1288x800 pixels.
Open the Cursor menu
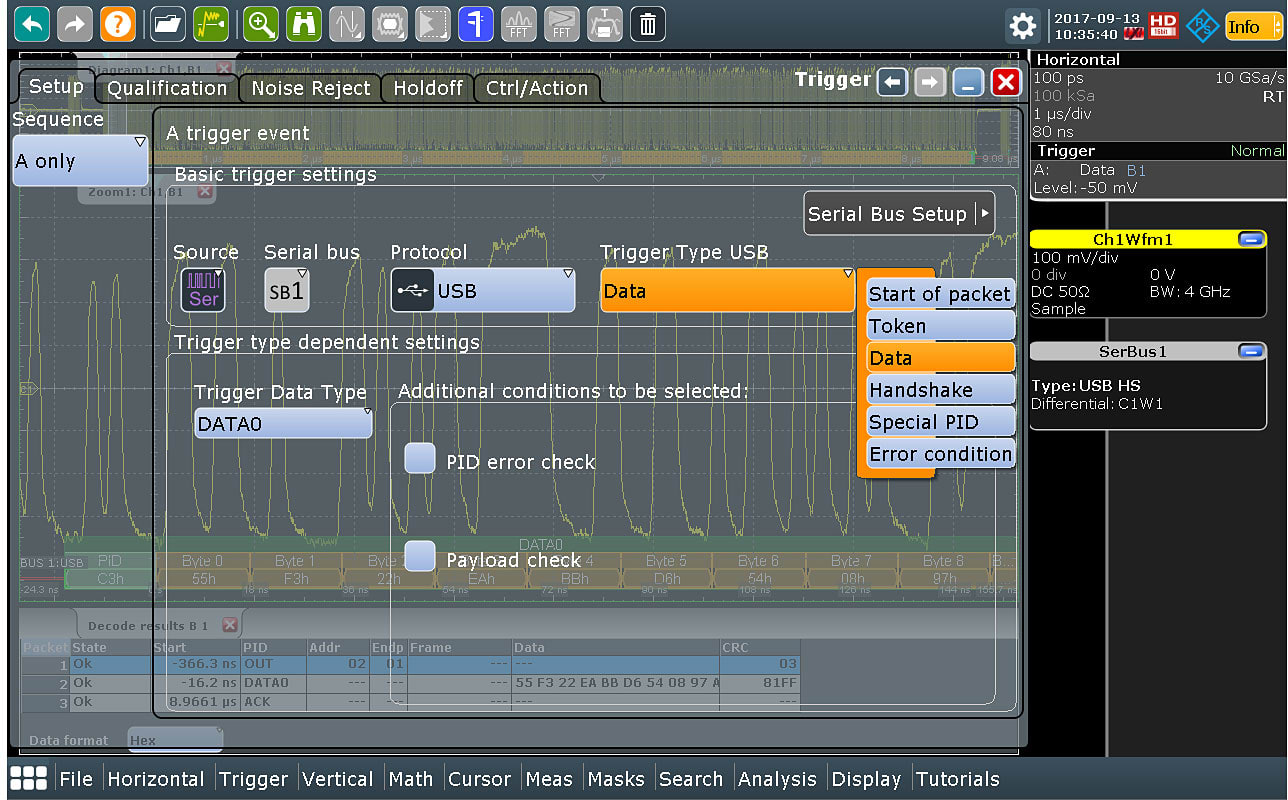(x=480, y=779)
